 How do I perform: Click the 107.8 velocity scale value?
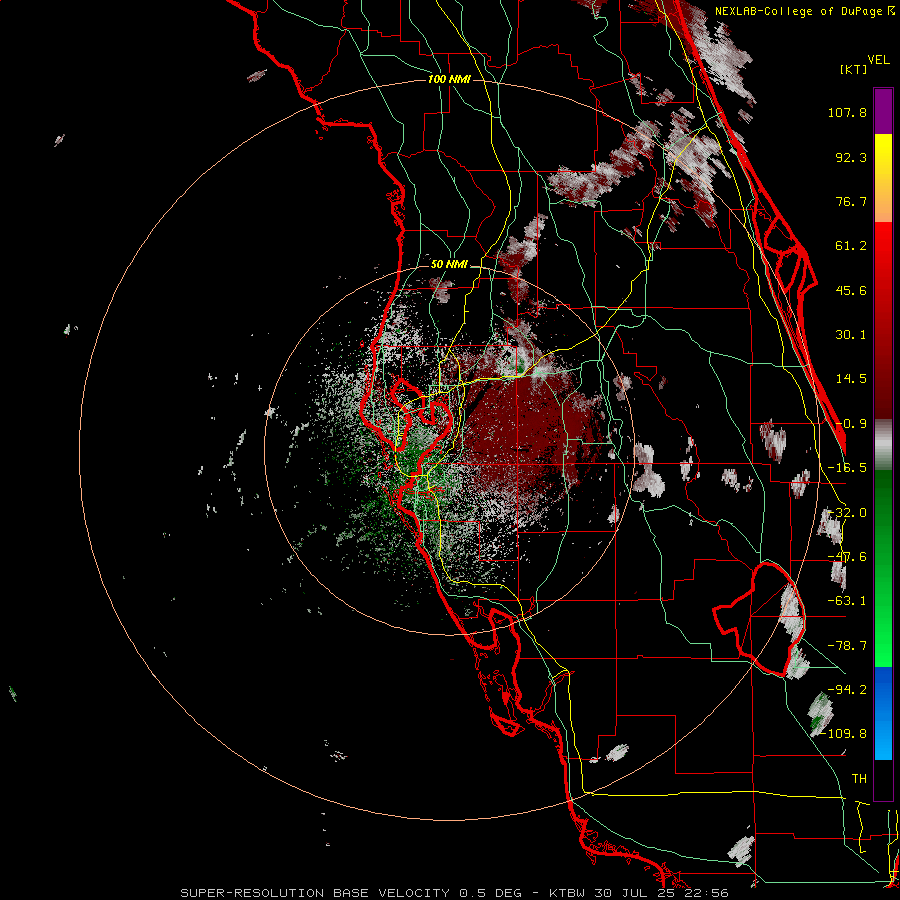(847, 112)
